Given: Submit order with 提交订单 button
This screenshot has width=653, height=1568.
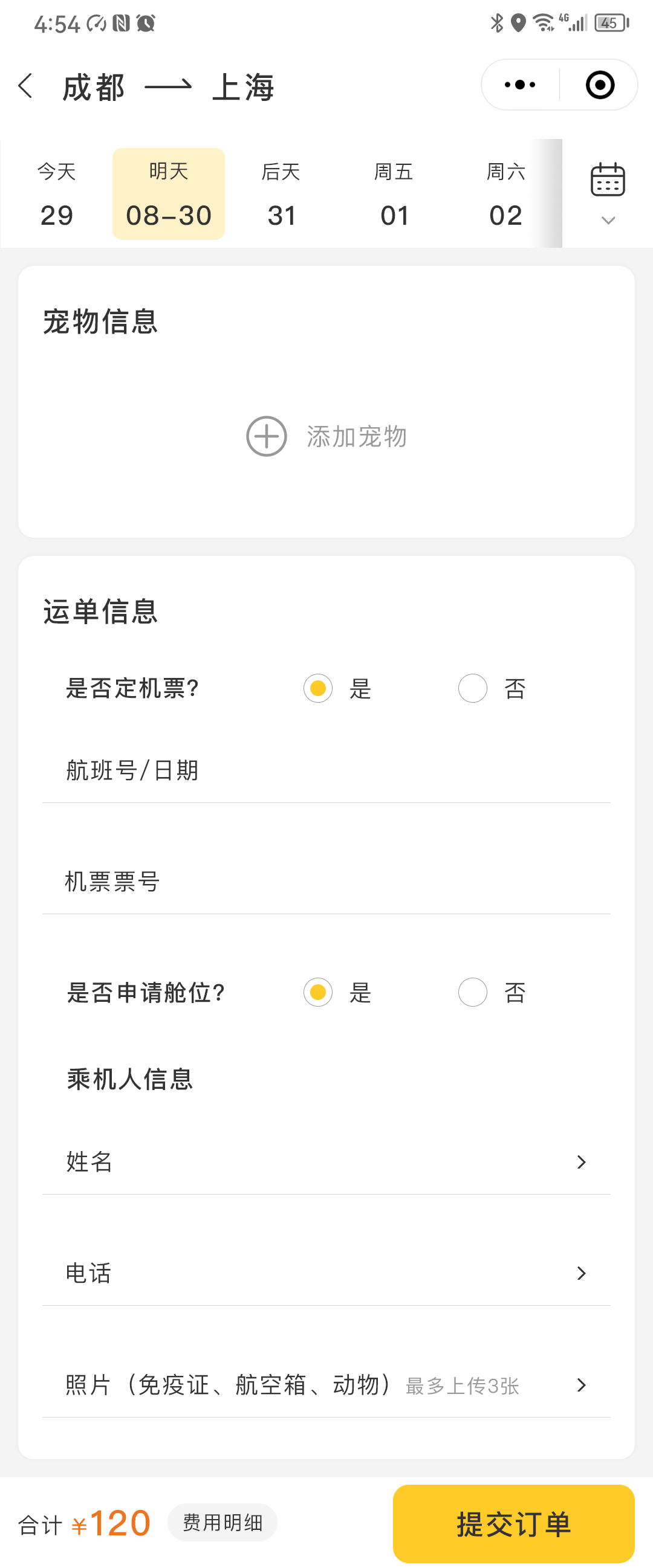Looking at the screenshot, I should click(513, 1523).
